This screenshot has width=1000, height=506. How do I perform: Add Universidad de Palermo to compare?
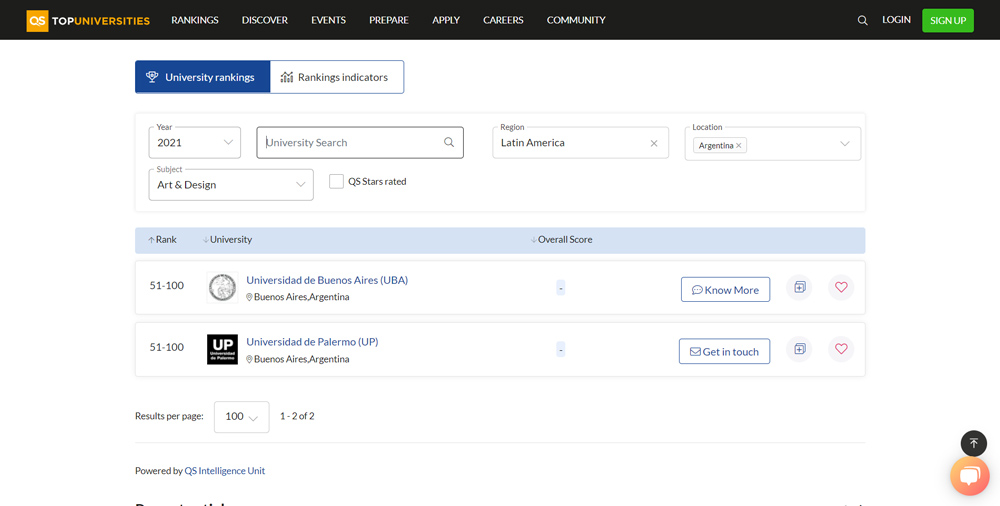799,349
